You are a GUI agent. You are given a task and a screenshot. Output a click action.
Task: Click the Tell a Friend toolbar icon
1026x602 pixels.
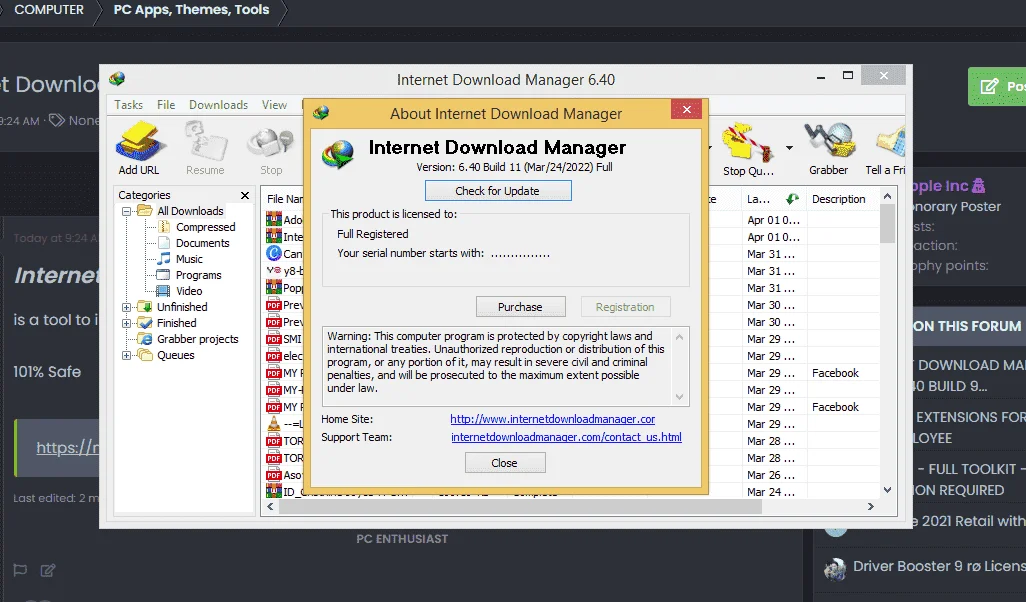[886, 149]
